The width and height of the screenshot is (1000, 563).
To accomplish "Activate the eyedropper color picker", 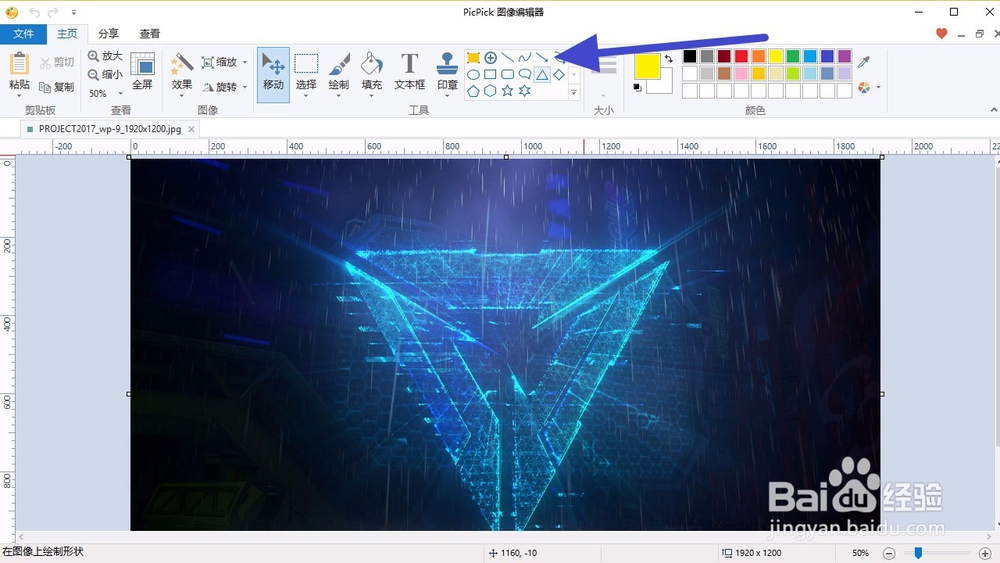I will click(864, 62).
